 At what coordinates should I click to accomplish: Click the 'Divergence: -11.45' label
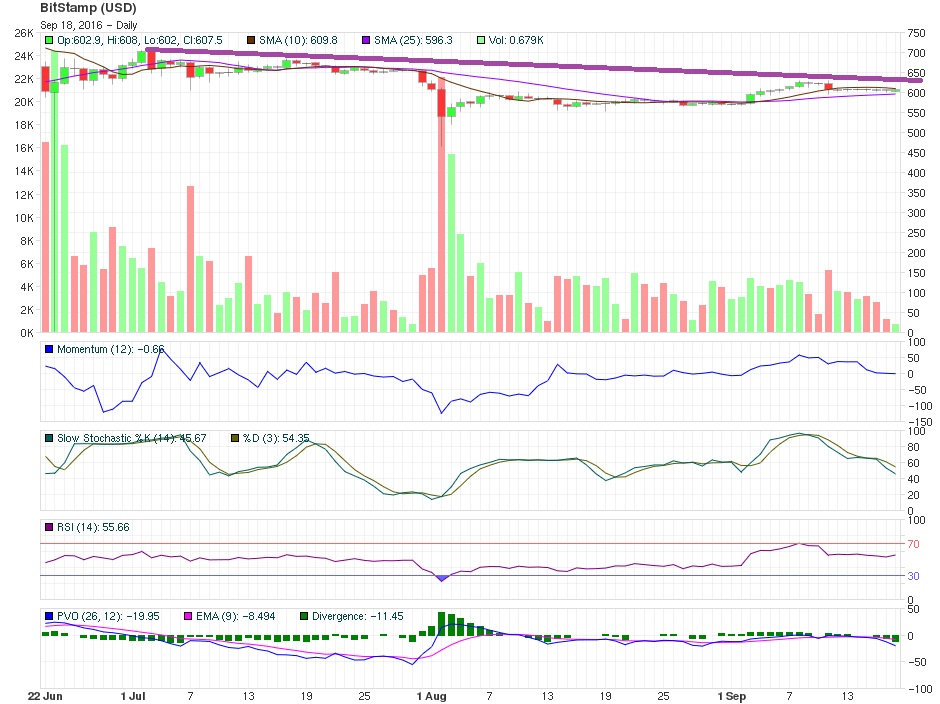[357, 616]
